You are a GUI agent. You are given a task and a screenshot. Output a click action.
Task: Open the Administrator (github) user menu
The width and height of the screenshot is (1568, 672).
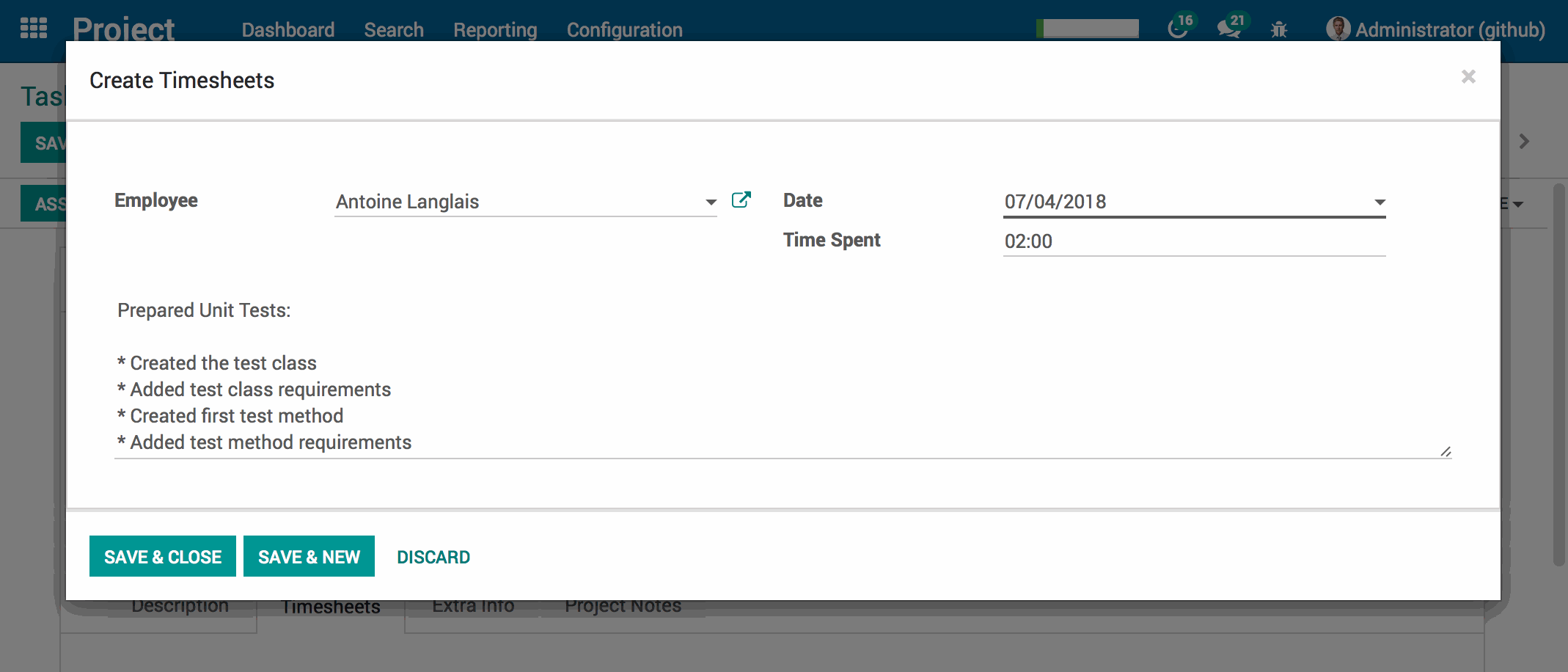[x=1435, y=29]
